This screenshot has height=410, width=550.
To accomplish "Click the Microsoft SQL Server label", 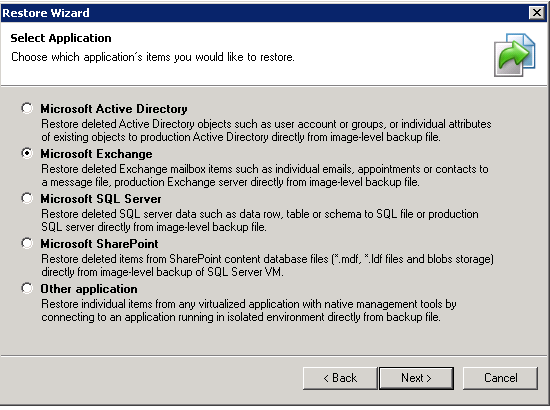I will click(x=101, y=199).
